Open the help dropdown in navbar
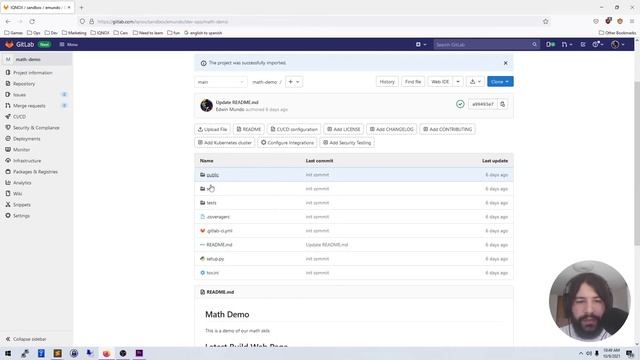 pos(598,44)
